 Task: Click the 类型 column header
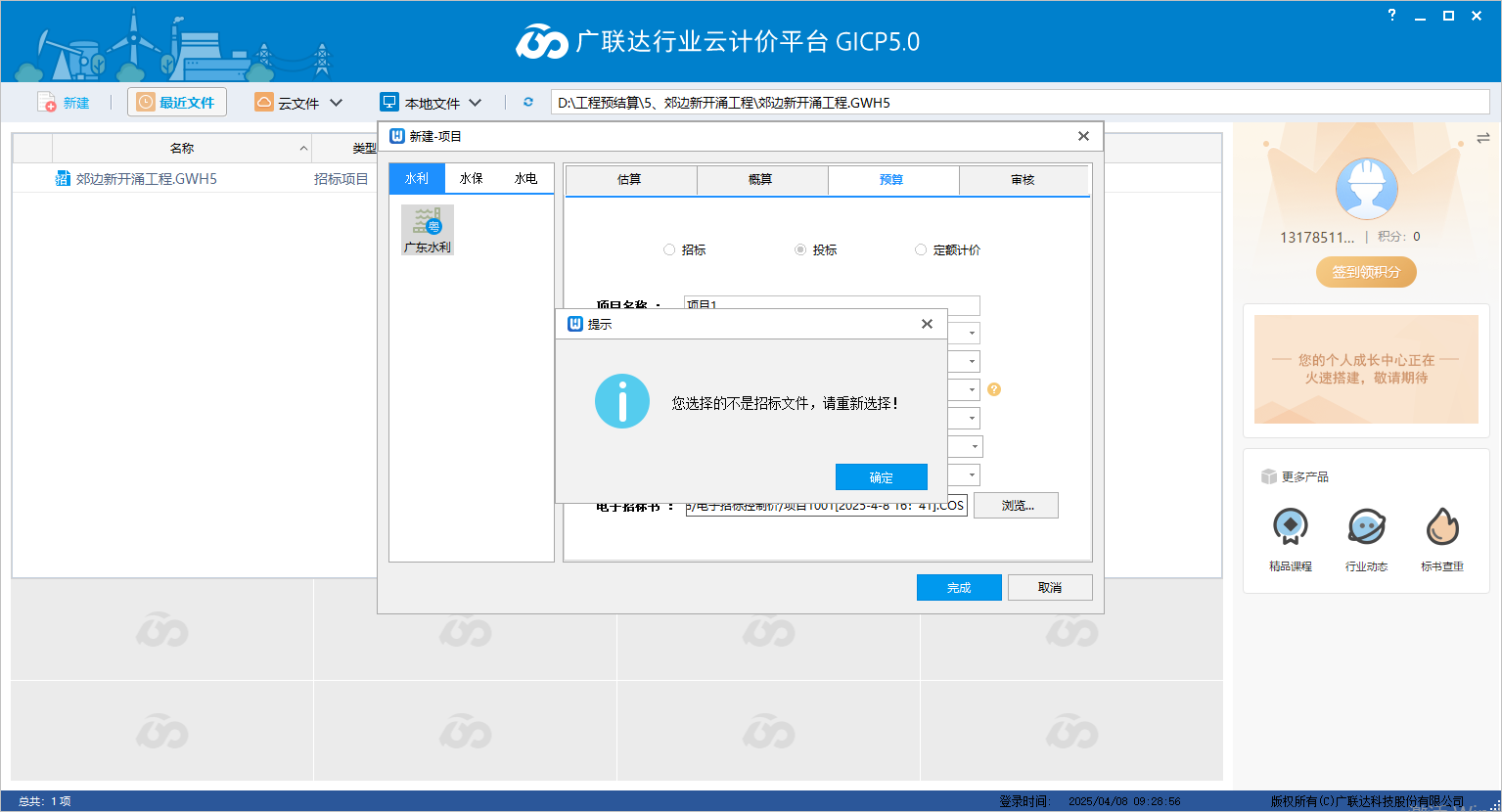pyautogui.click(x=364, y=149)
